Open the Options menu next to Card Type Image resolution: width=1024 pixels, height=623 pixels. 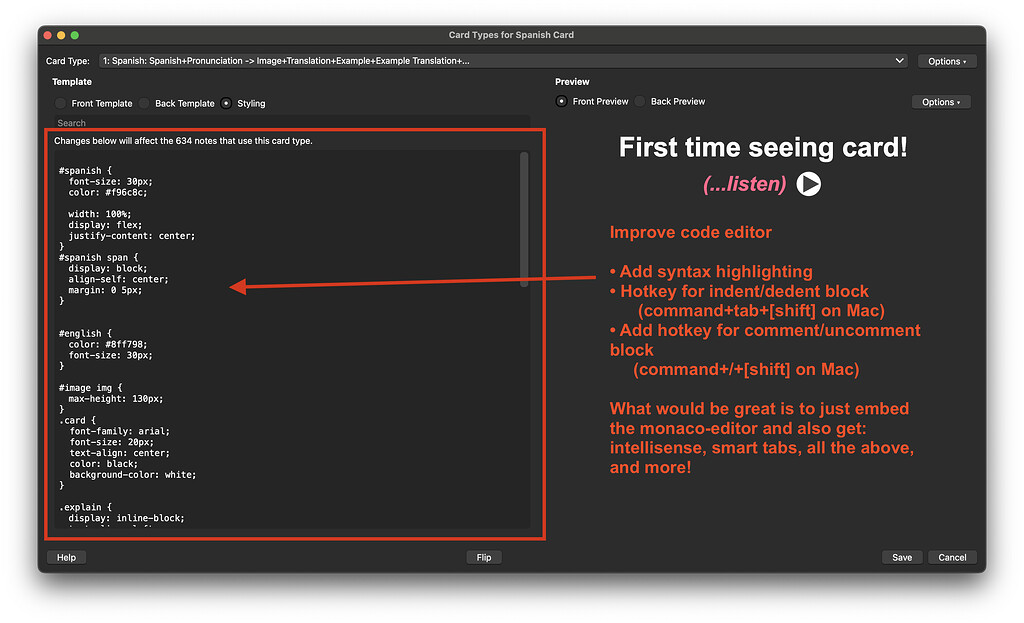click(x=946, y=60)
